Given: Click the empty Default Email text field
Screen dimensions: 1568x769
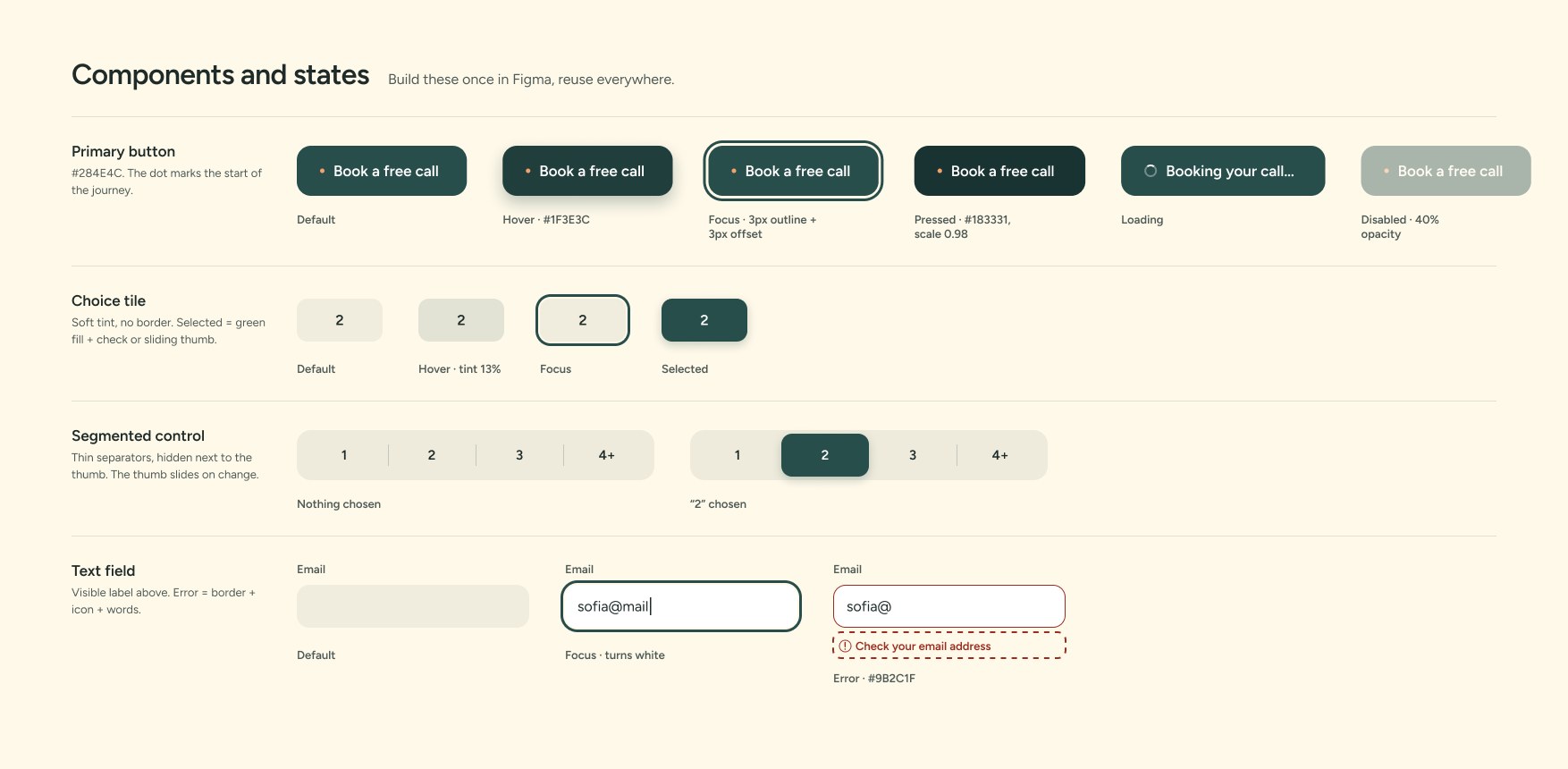Looking at the screenshot, I should point(413,606).
